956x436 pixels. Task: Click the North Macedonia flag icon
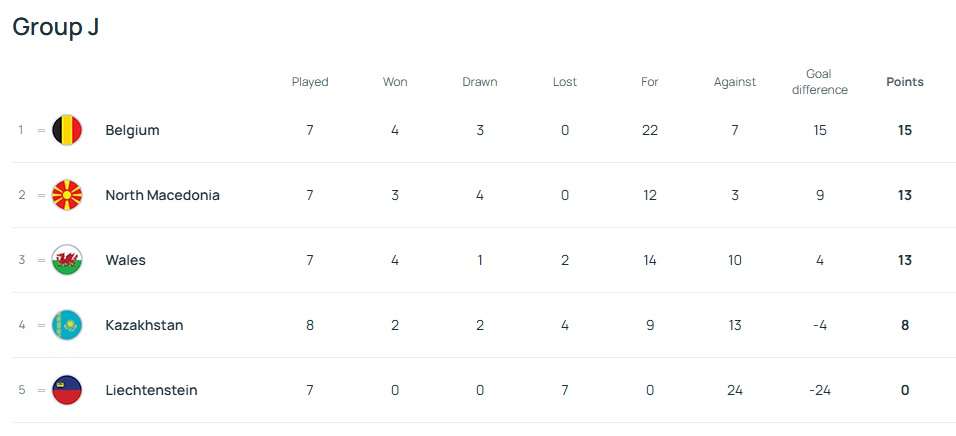pyautogui.click(x=67, y=195)
